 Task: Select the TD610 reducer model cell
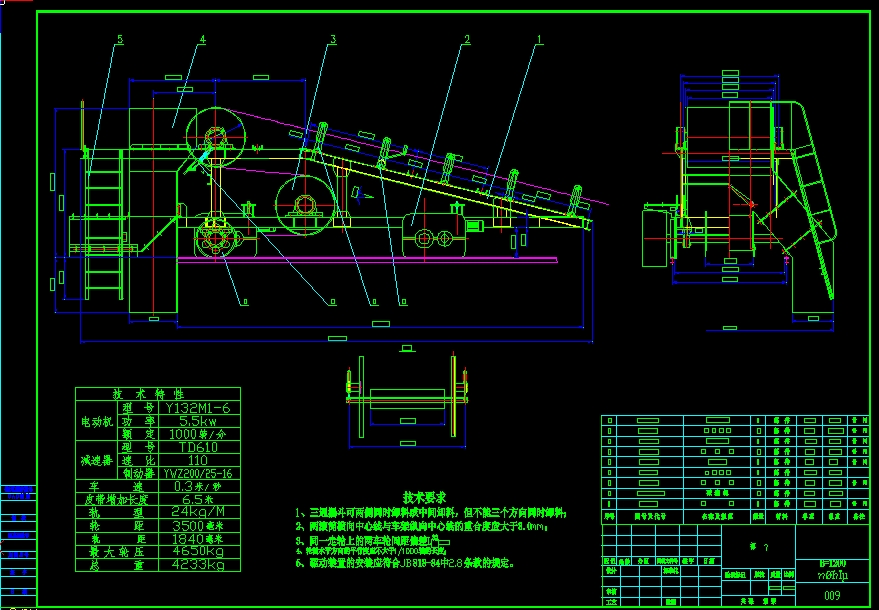(198, 447)
